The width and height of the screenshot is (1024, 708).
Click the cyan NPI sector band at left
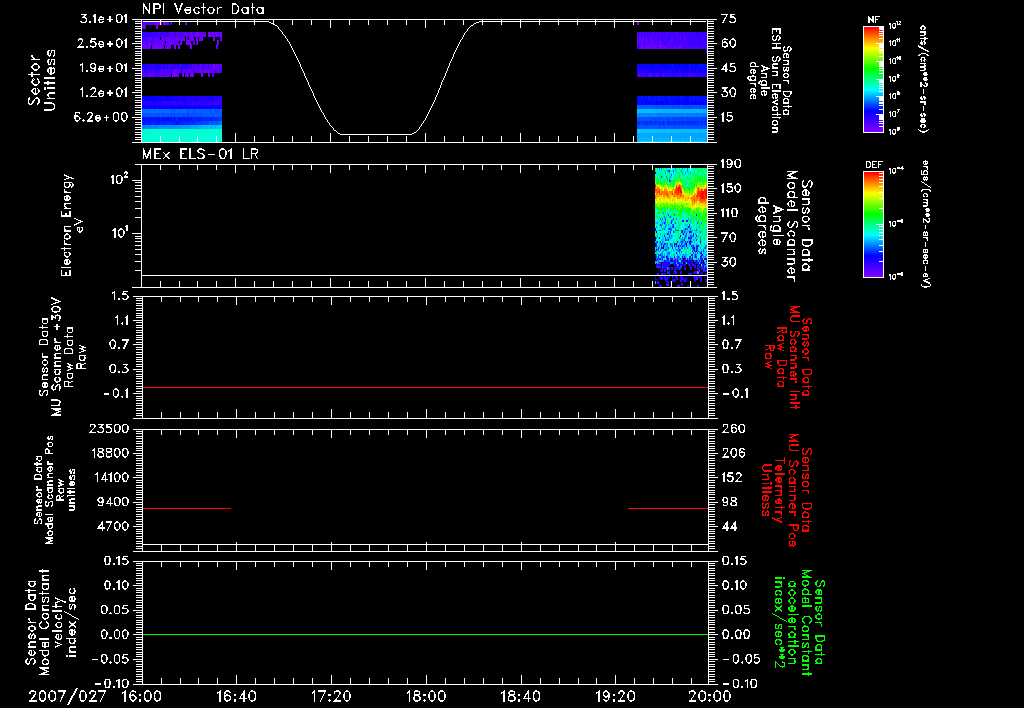pyautogui.click(x=182, y=135)
